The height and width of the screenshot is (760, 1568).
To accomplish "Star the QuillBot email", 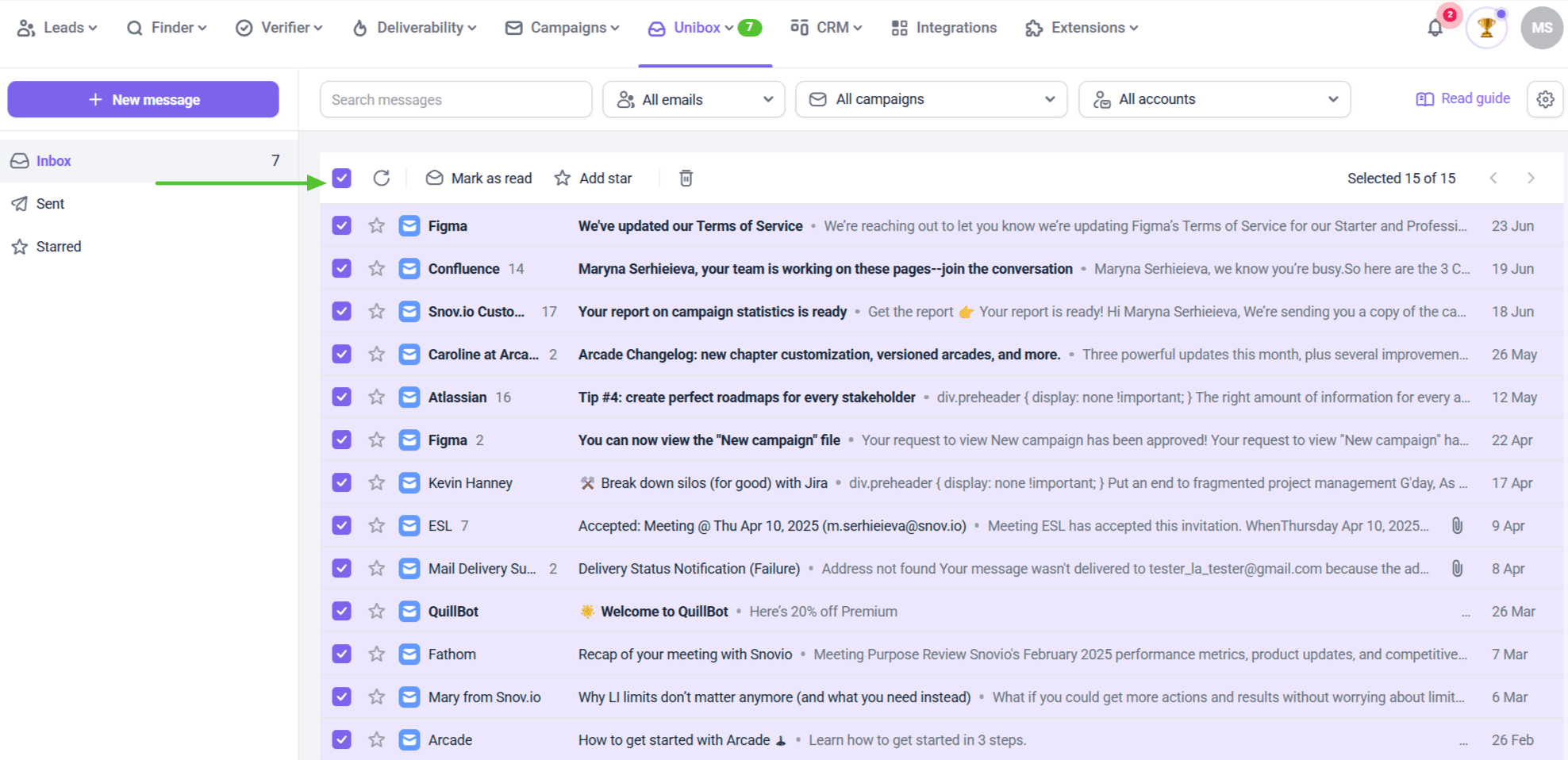I will pos(377,612).
